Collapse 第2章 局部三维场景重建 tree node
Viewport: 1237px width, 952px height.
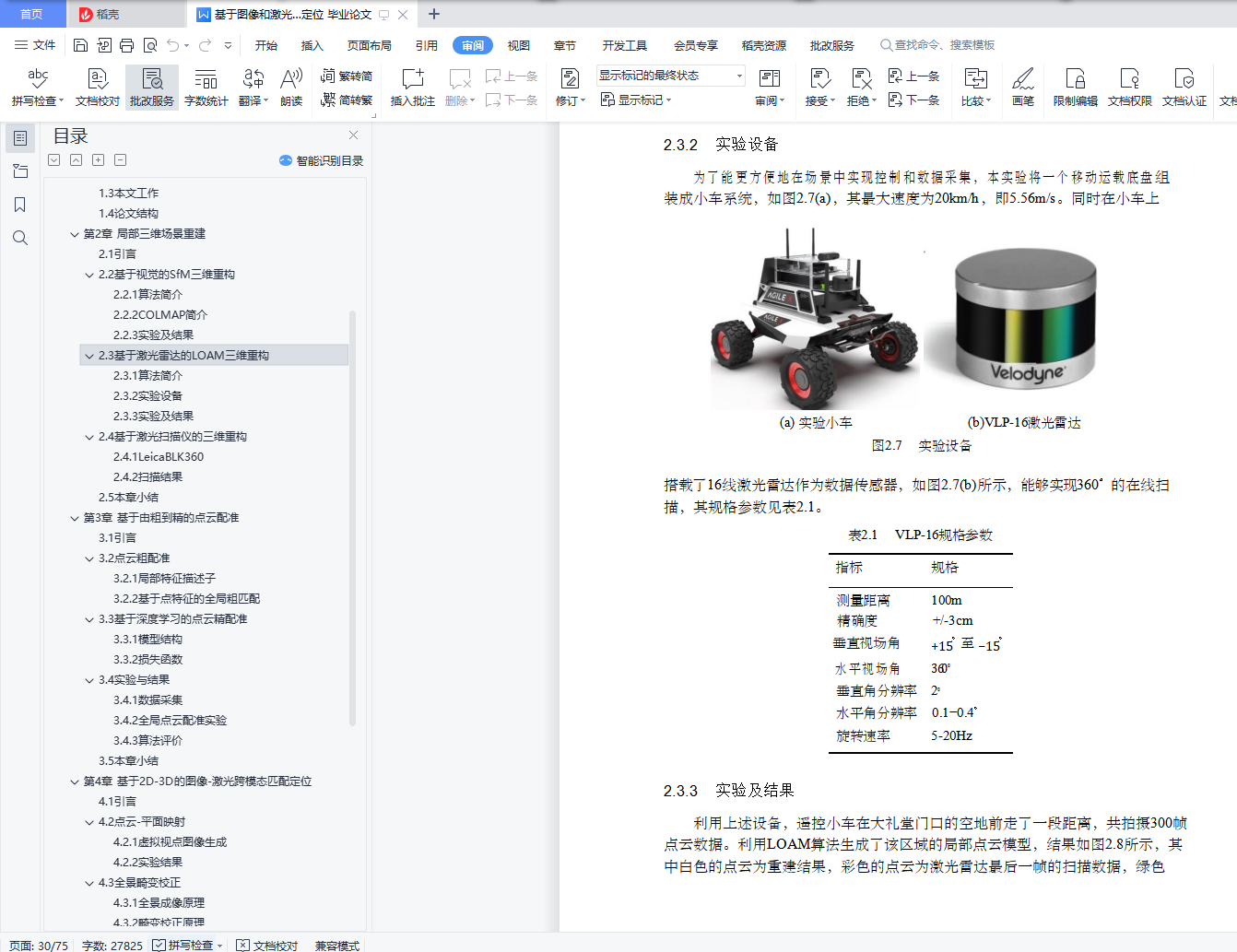[75, 234]
